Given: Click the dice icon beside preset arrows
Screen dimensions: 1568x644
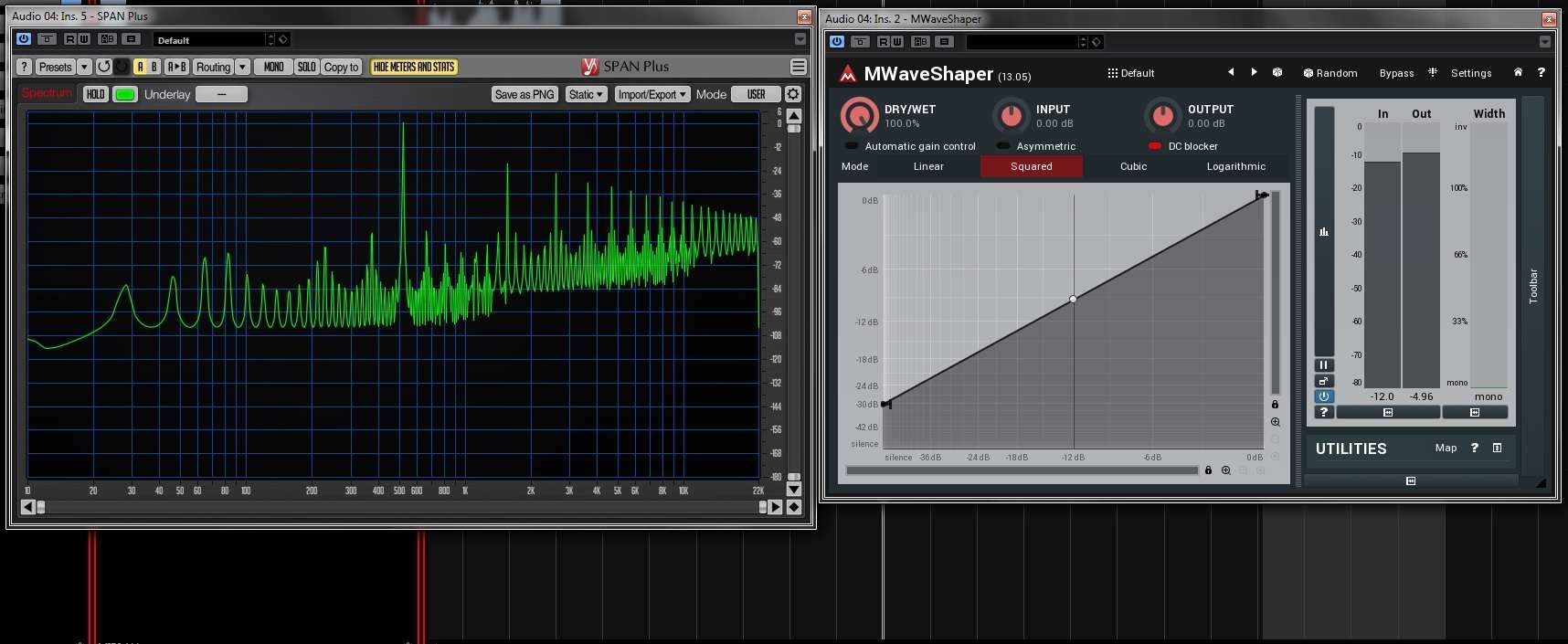Looking at the screenshot, I should click(x=1277, y=72).
